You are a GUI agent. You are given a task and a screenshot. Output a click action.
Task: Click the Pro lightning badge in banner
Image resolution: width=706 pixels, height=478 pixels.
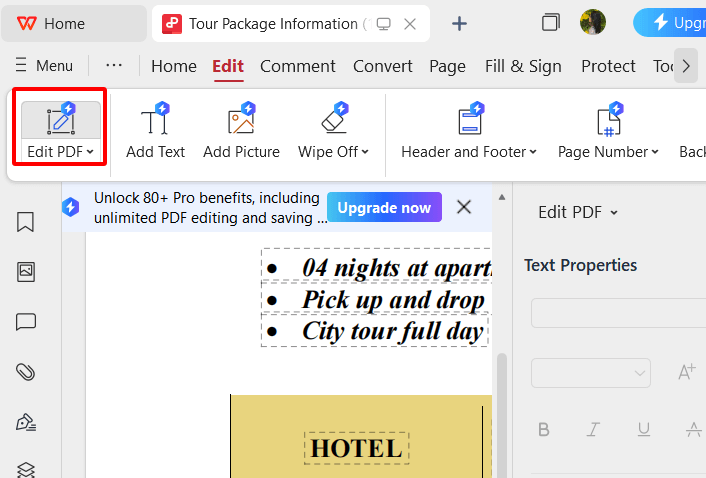click(x=71, y=207)
